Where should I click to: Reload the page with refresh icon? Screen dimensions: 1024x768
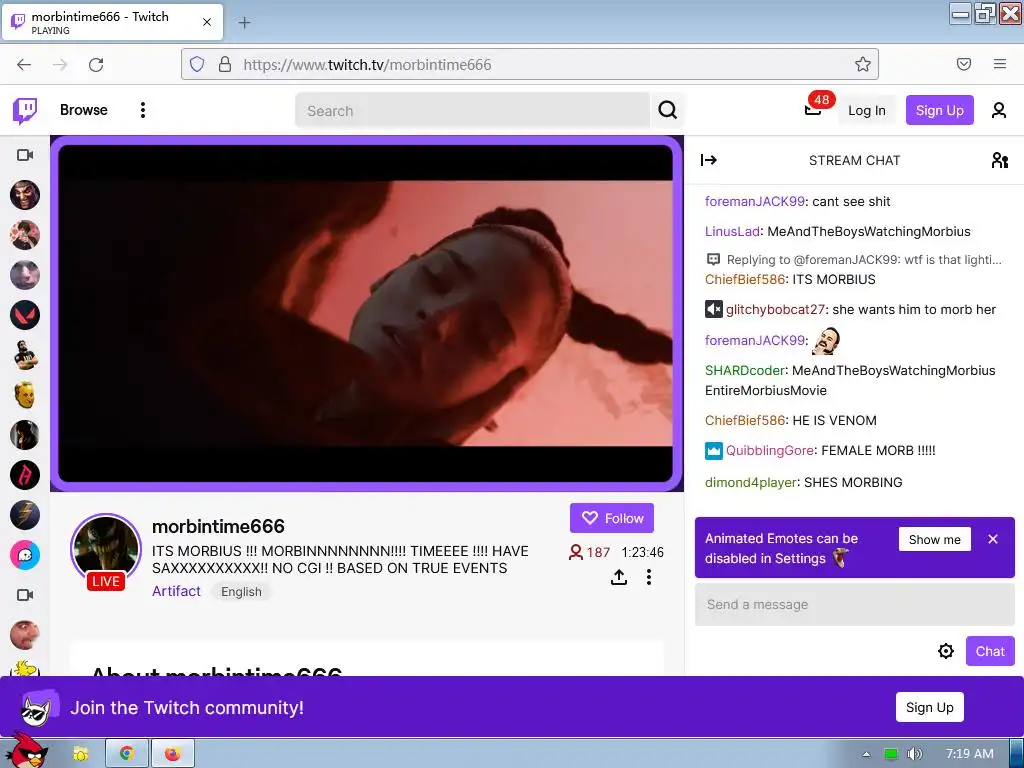pos(96,65)
